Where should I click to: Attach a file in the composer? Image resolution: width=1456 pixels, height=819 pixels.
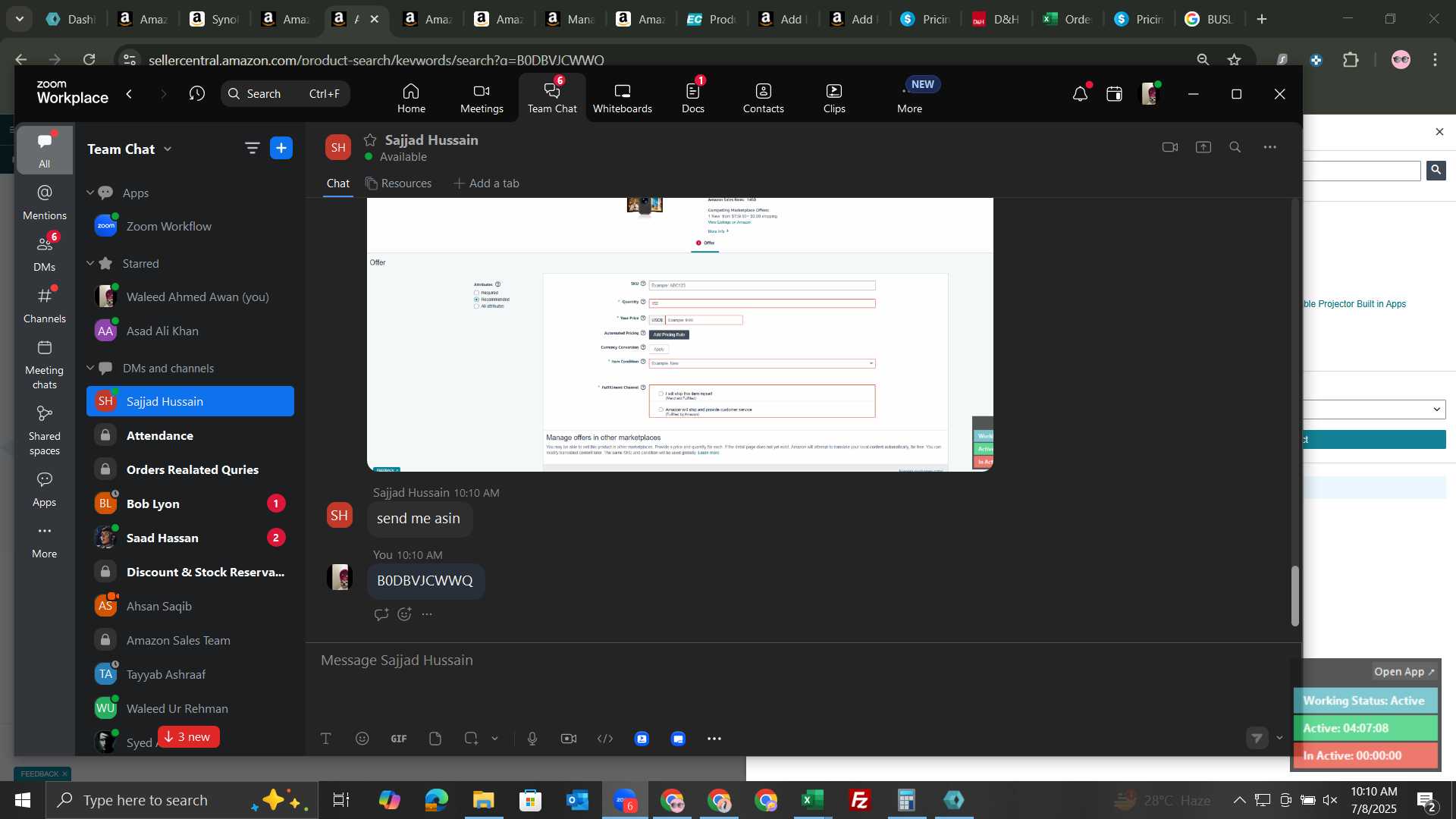(x=435, y=739)
